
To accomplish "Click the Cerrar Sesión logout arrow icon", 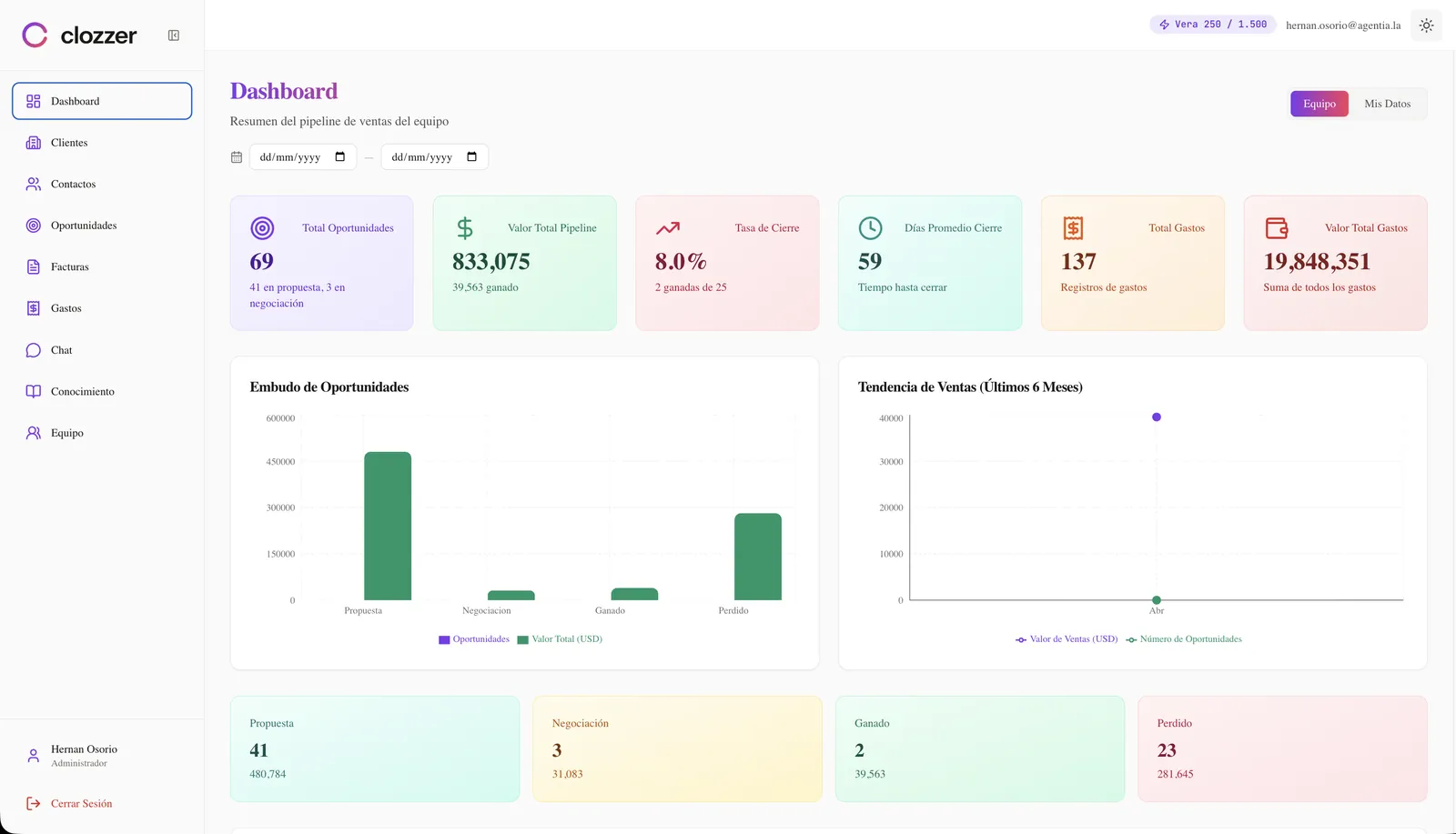I will (x=34, y=803).
